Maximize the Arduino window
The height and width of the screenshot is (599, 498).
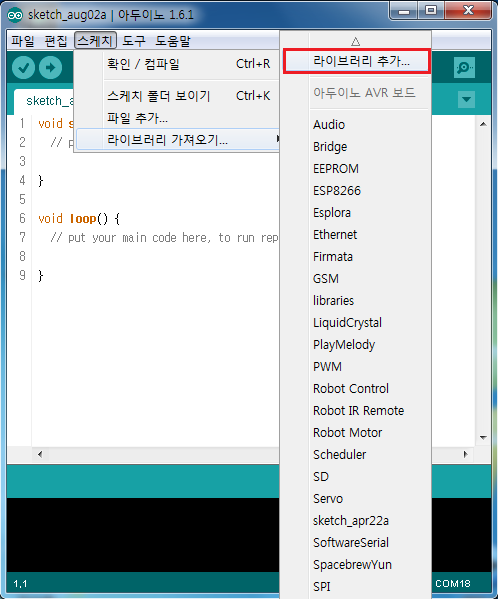431,11
